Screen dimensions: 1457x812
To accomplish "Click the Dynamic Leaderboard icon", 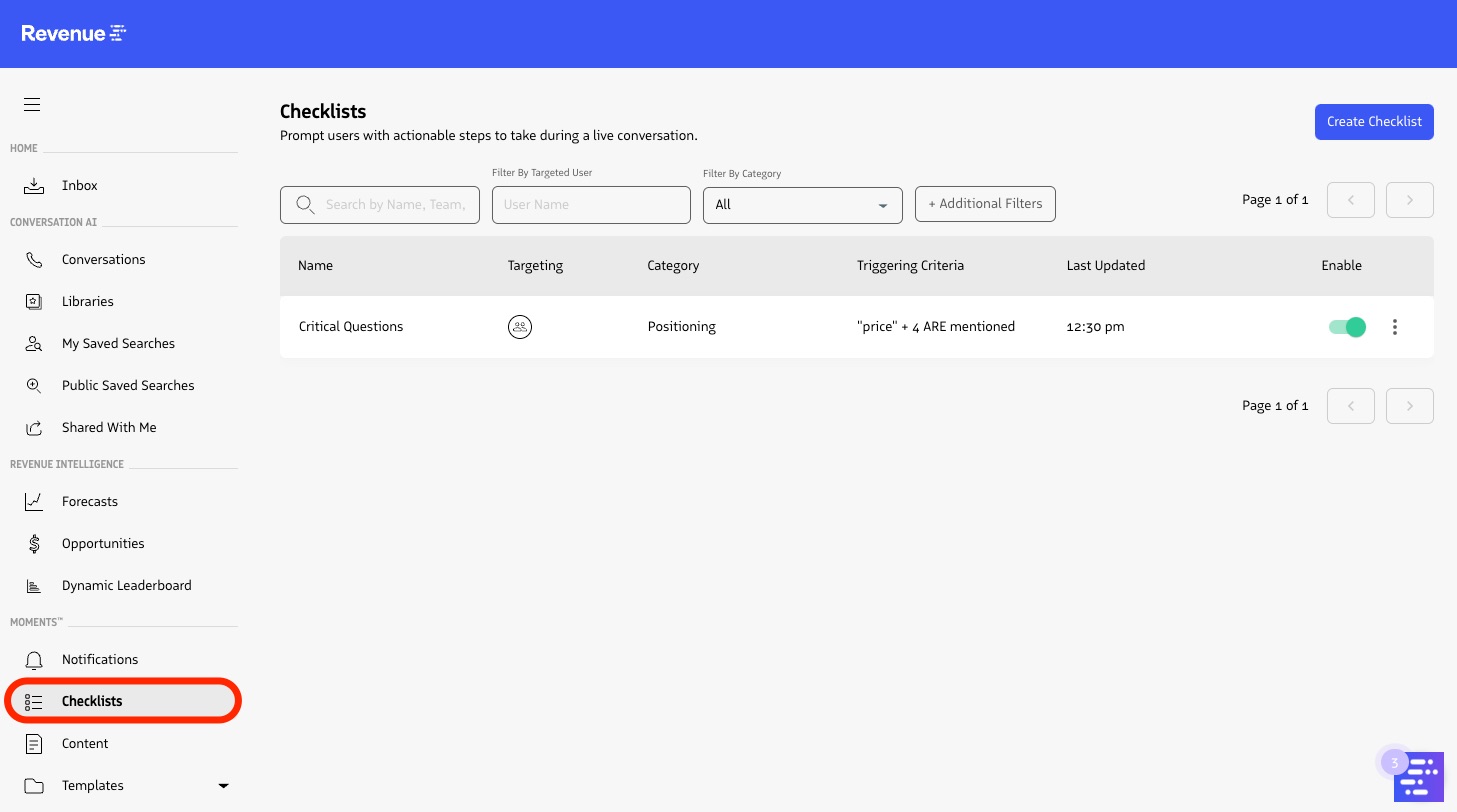I will click(34, 585).
